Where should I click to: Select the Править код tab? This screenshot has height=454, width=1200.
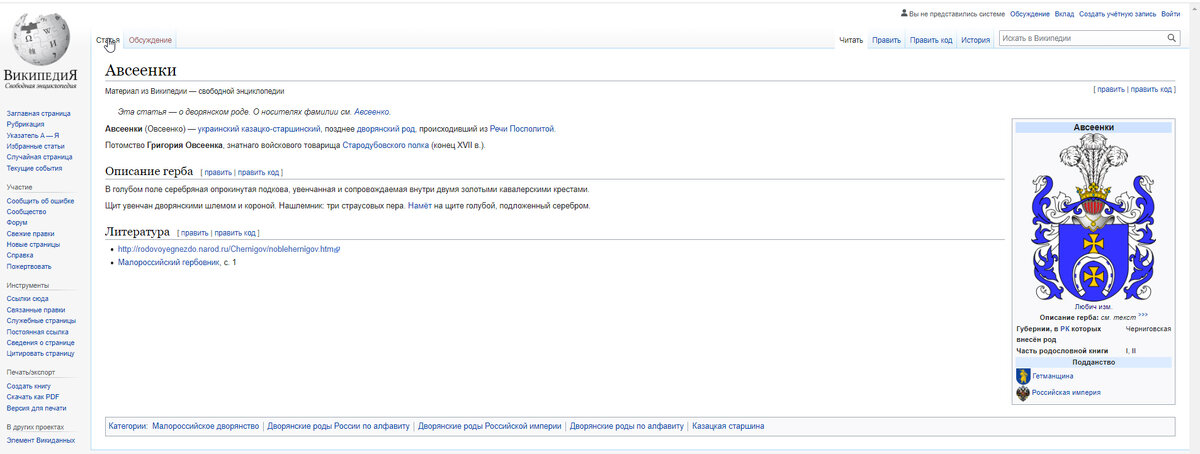[x=931, y=40]
